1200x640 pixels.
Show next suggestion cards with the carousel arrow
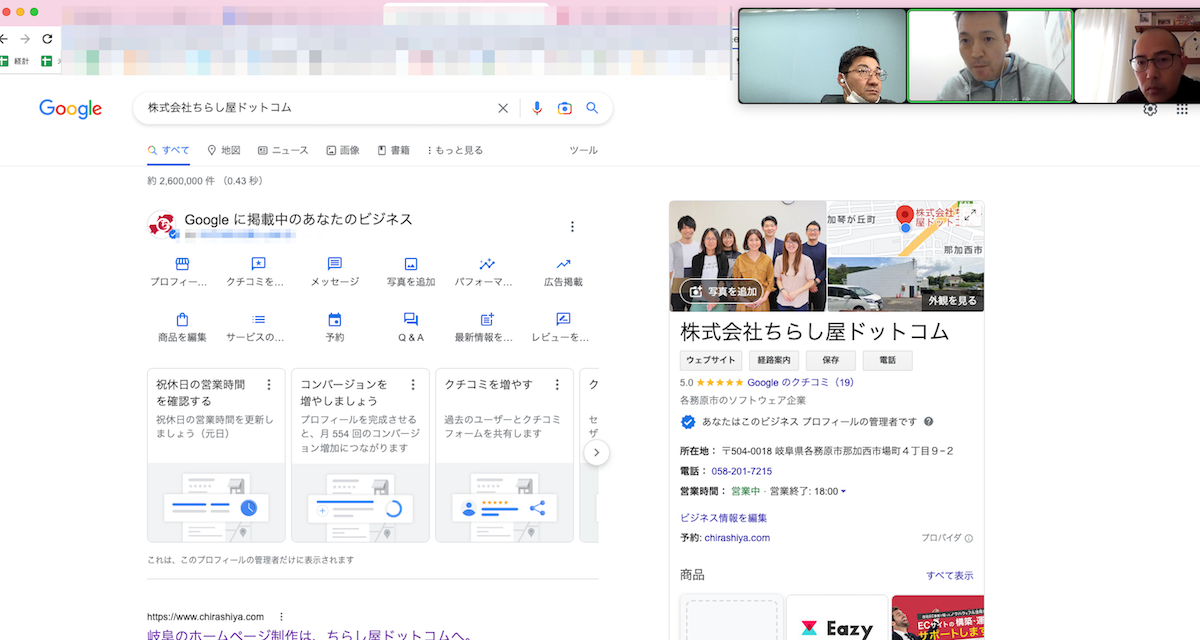(x=596, y=453)
